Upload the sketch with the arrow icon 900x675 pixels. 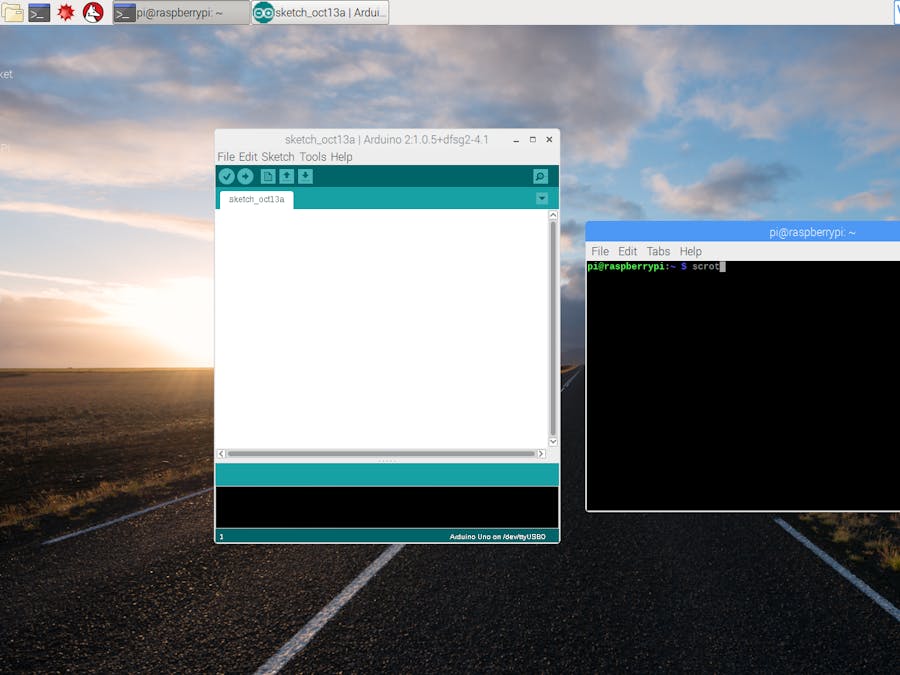(x=246, y=176)
